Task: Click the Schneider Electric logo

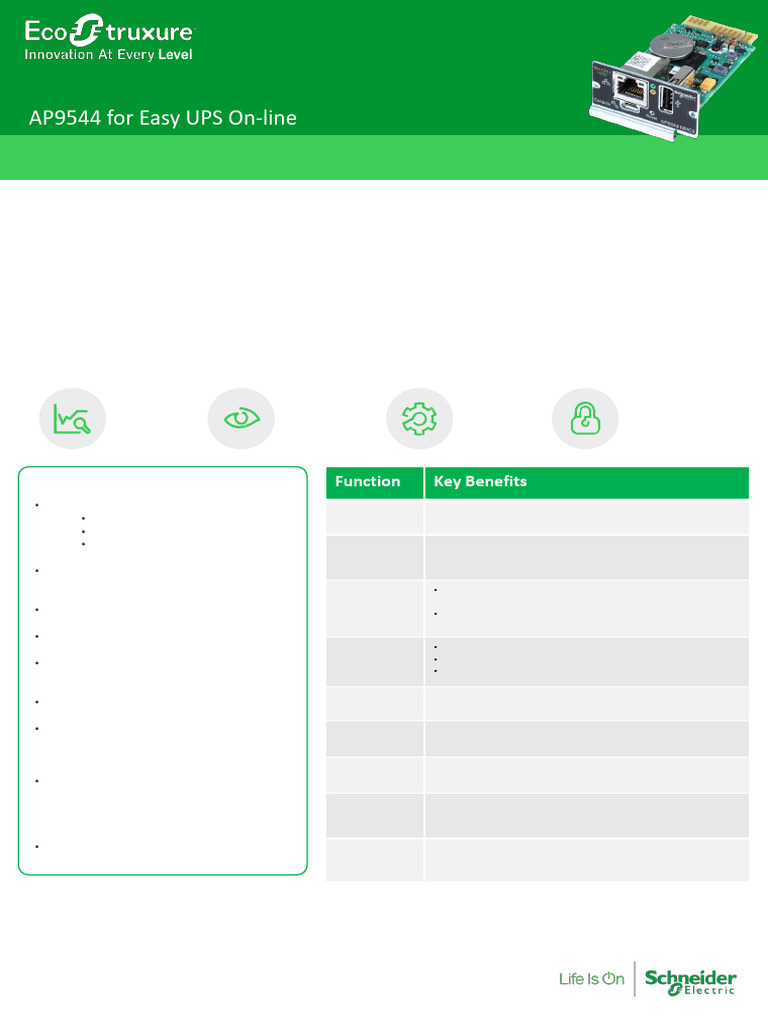Action: (690, 982)
